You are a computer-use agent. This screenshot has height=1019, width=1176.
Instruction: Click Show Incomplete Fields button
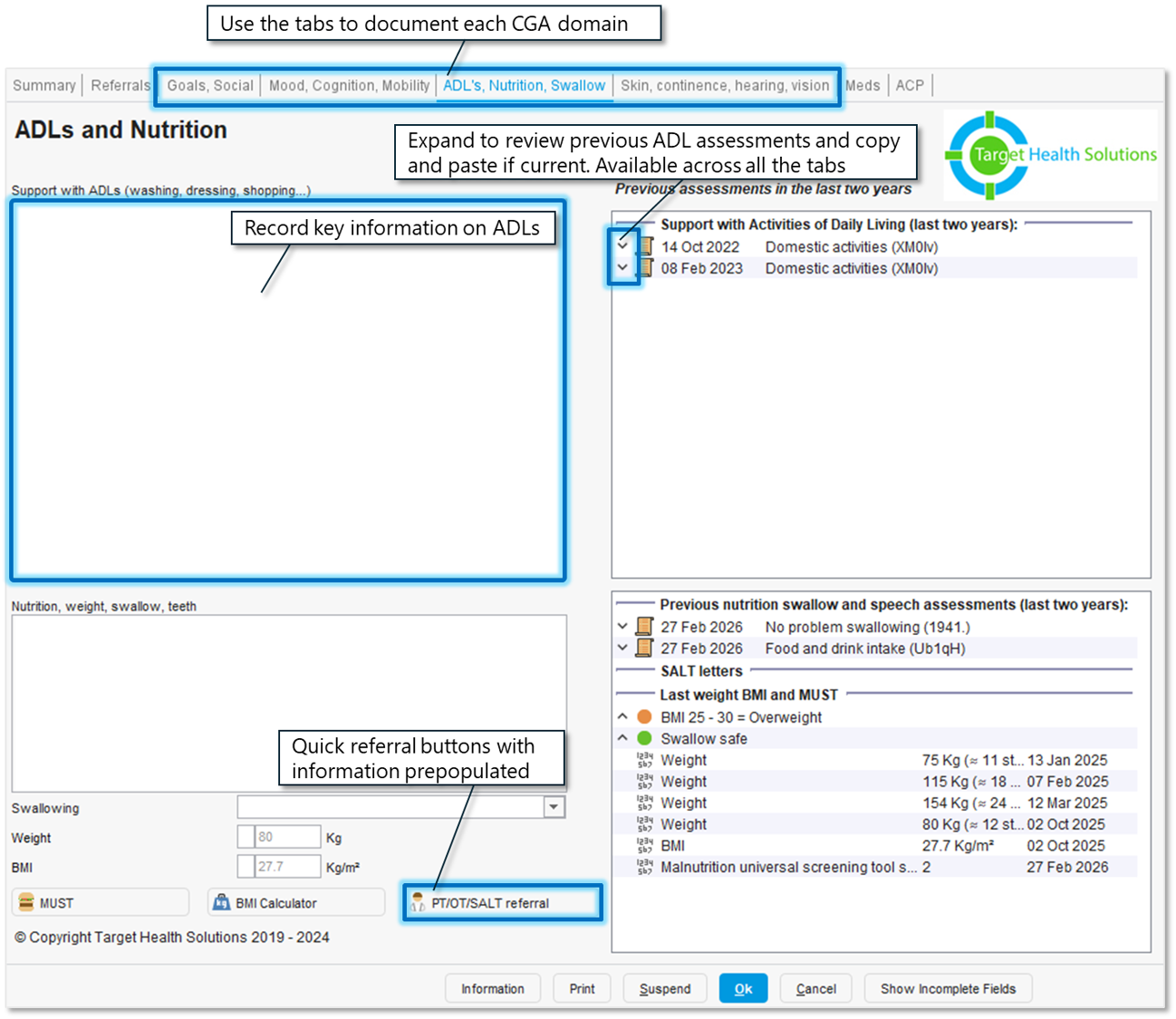948,988
